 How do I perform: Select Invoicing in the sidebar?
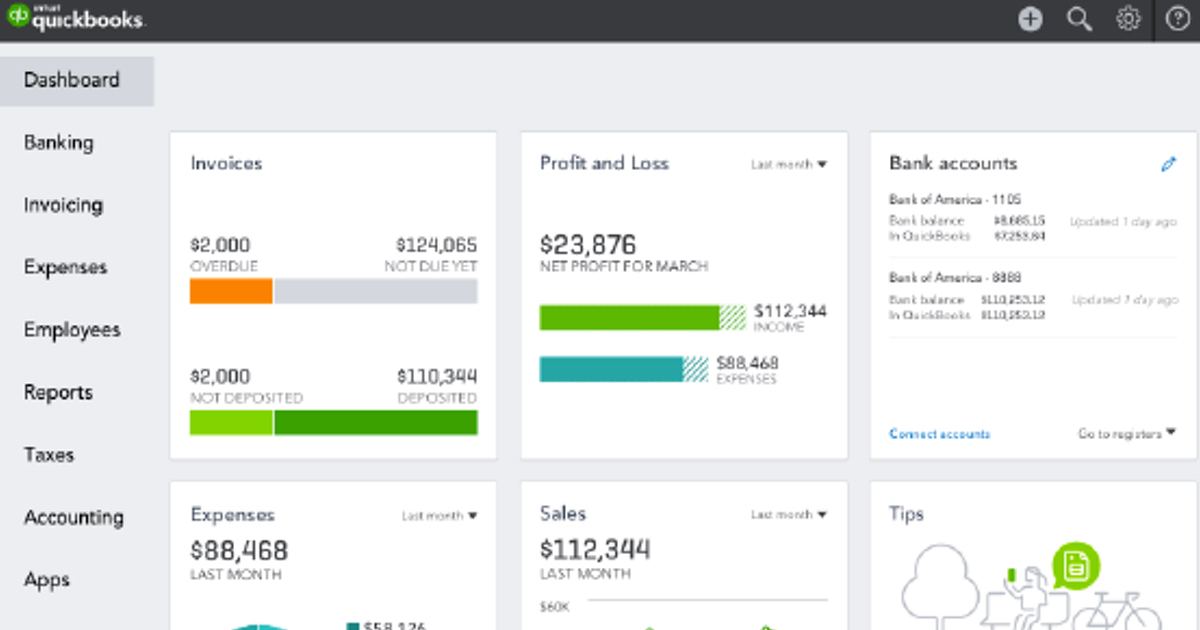pyautogui.click(x=63, y=205)
